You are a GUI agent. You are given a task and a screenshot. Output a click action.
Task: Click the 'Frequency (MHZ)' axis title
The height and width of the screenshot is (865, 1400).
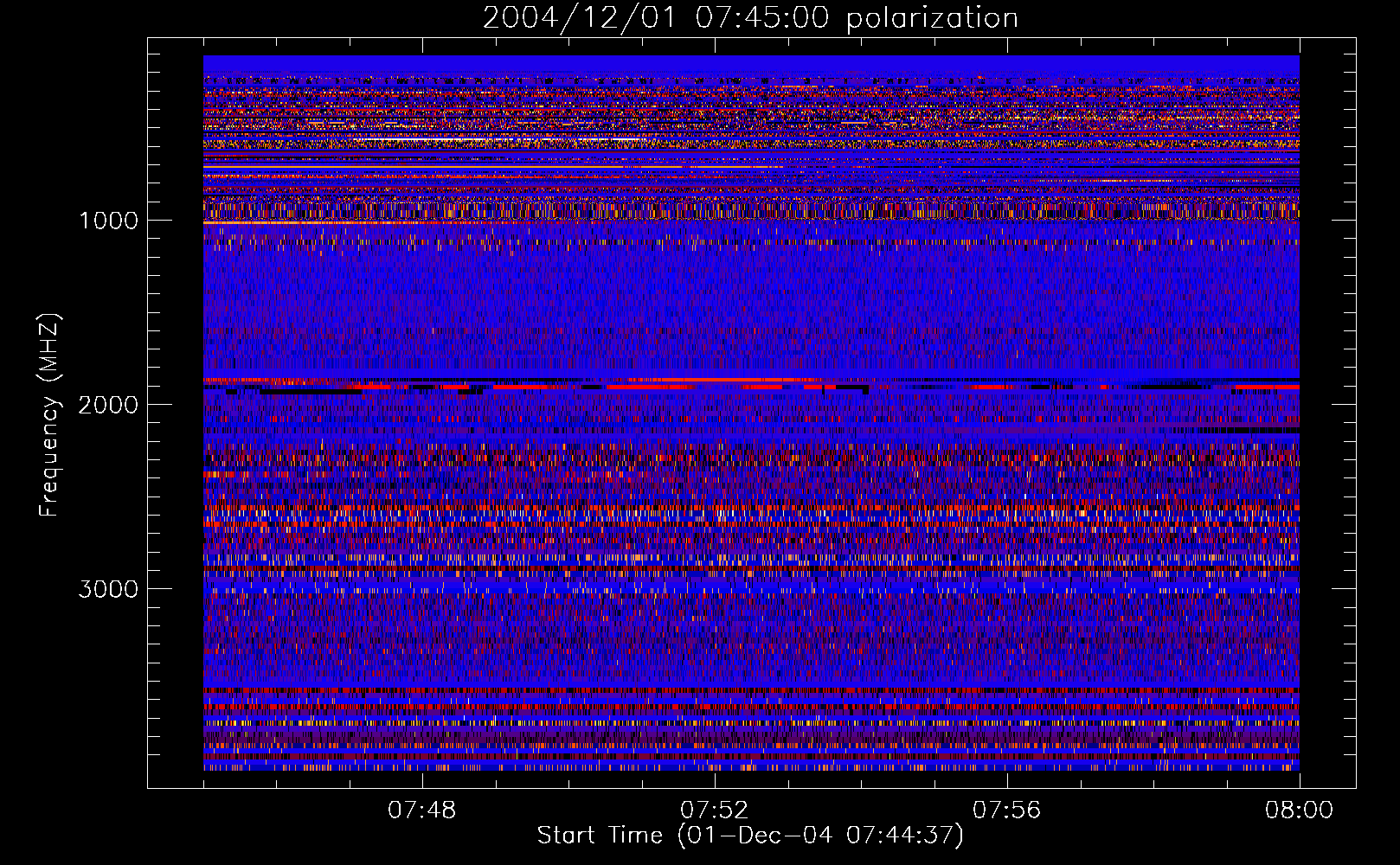(x=48, y=415)
